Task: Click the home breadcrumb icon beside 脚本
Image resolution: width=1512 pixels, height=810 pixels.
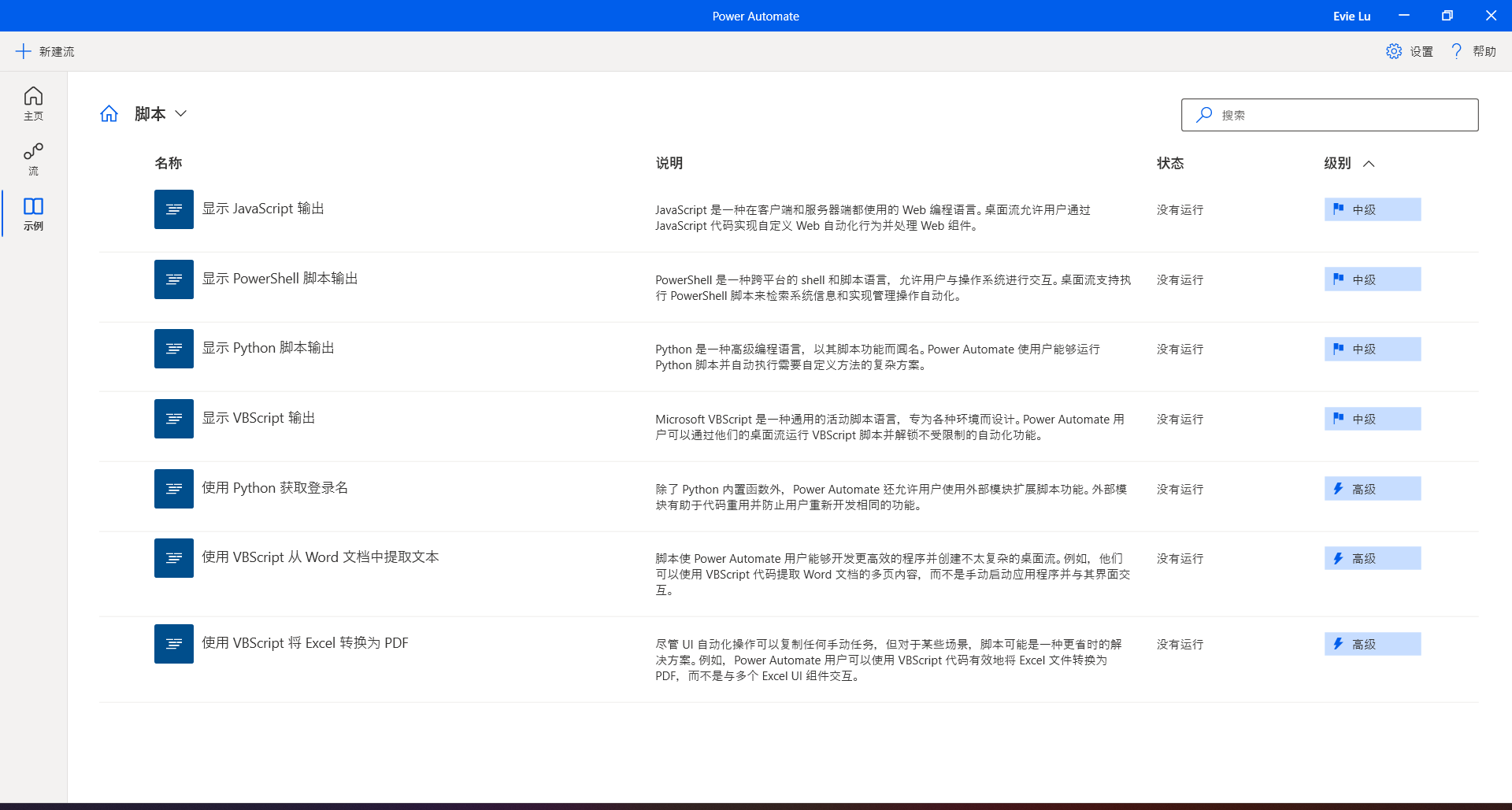Action: pyautogui.click(x=109, y=114)
